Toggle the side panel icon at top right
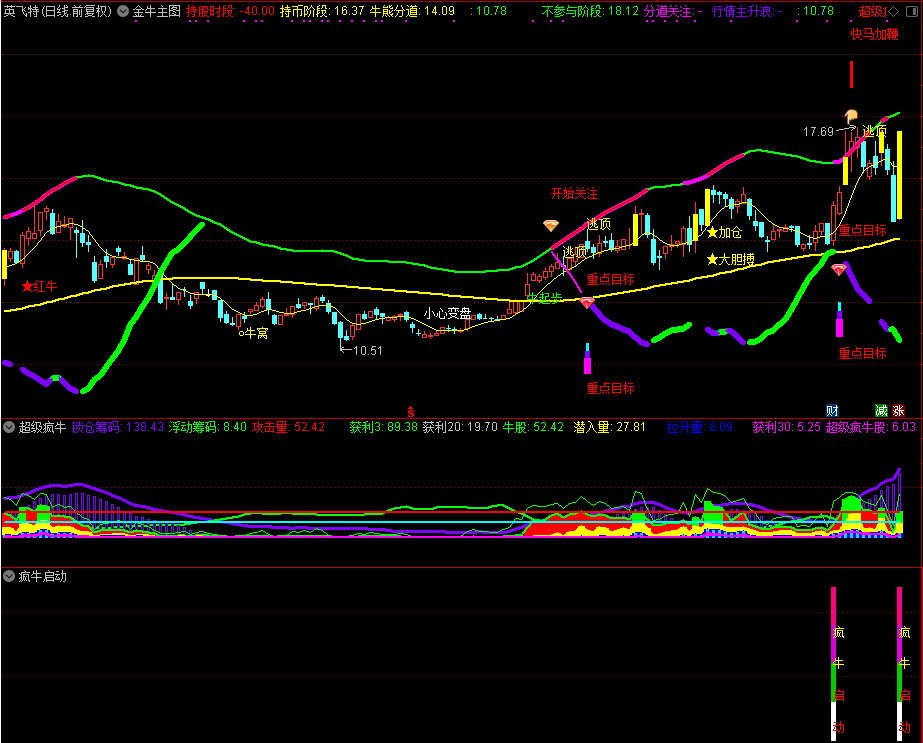 click(x=912, y=11)
